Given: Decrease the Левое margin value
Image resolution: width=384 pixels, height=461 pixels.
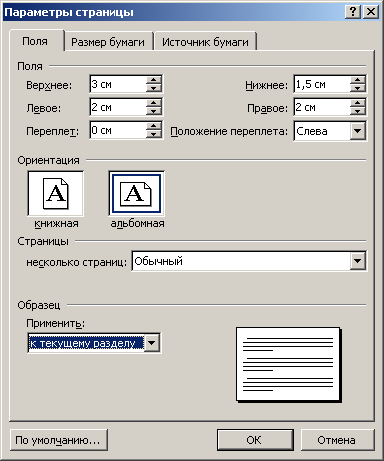Looking at the screenshot, I should (x=154, y=111).
